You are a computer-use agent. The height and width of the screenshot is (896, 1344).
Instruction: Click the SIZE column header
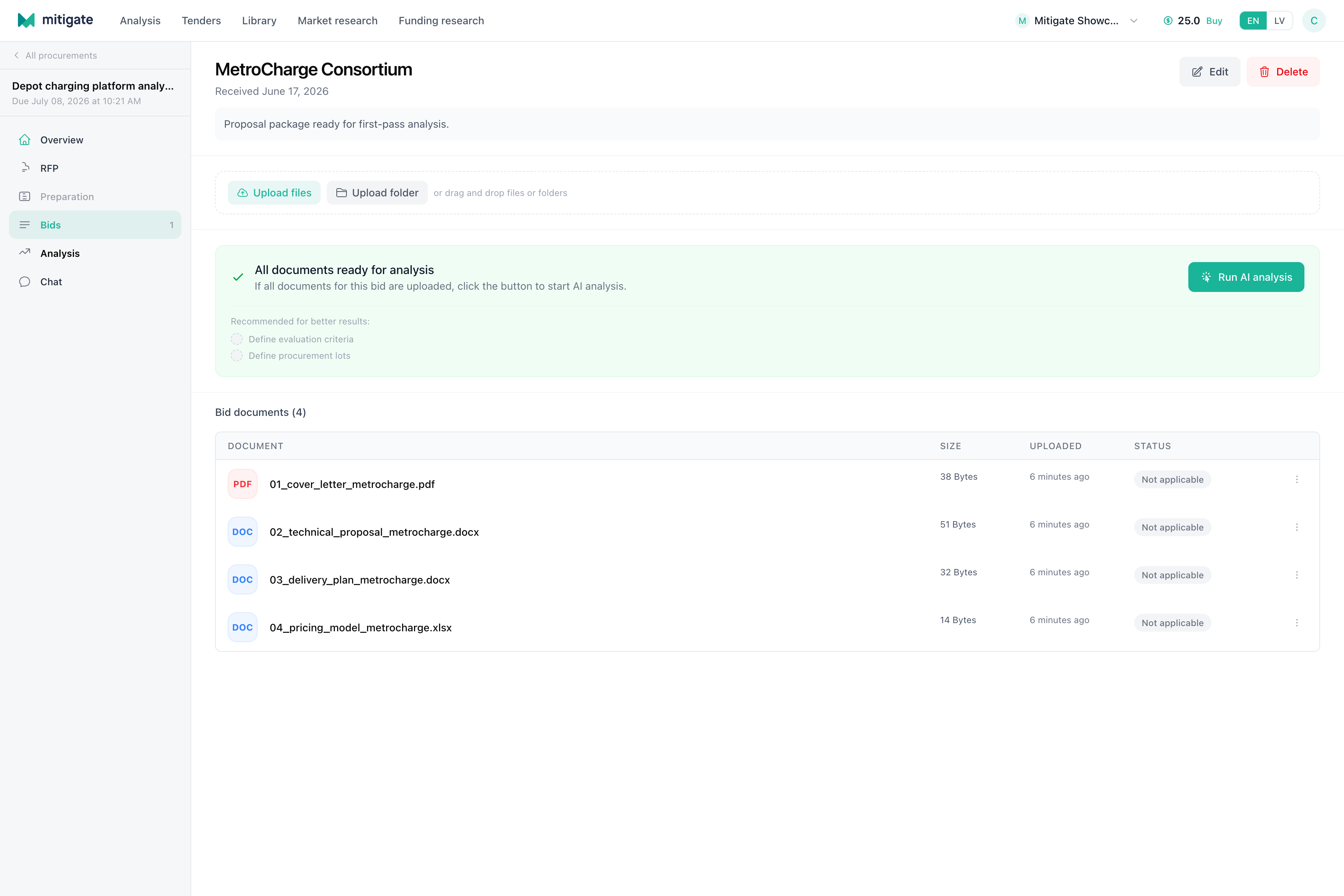pyautogui.click(x=950, y=446)
